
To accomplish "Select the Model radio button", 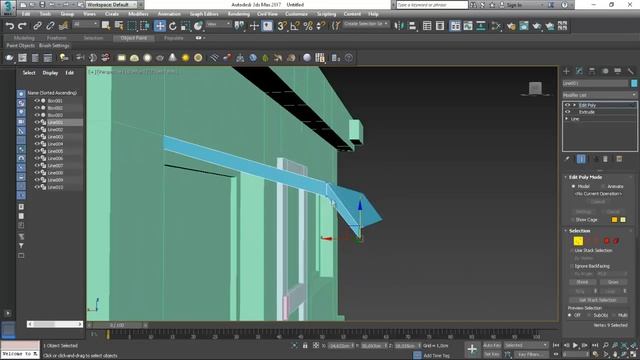I will click(573, 186).
